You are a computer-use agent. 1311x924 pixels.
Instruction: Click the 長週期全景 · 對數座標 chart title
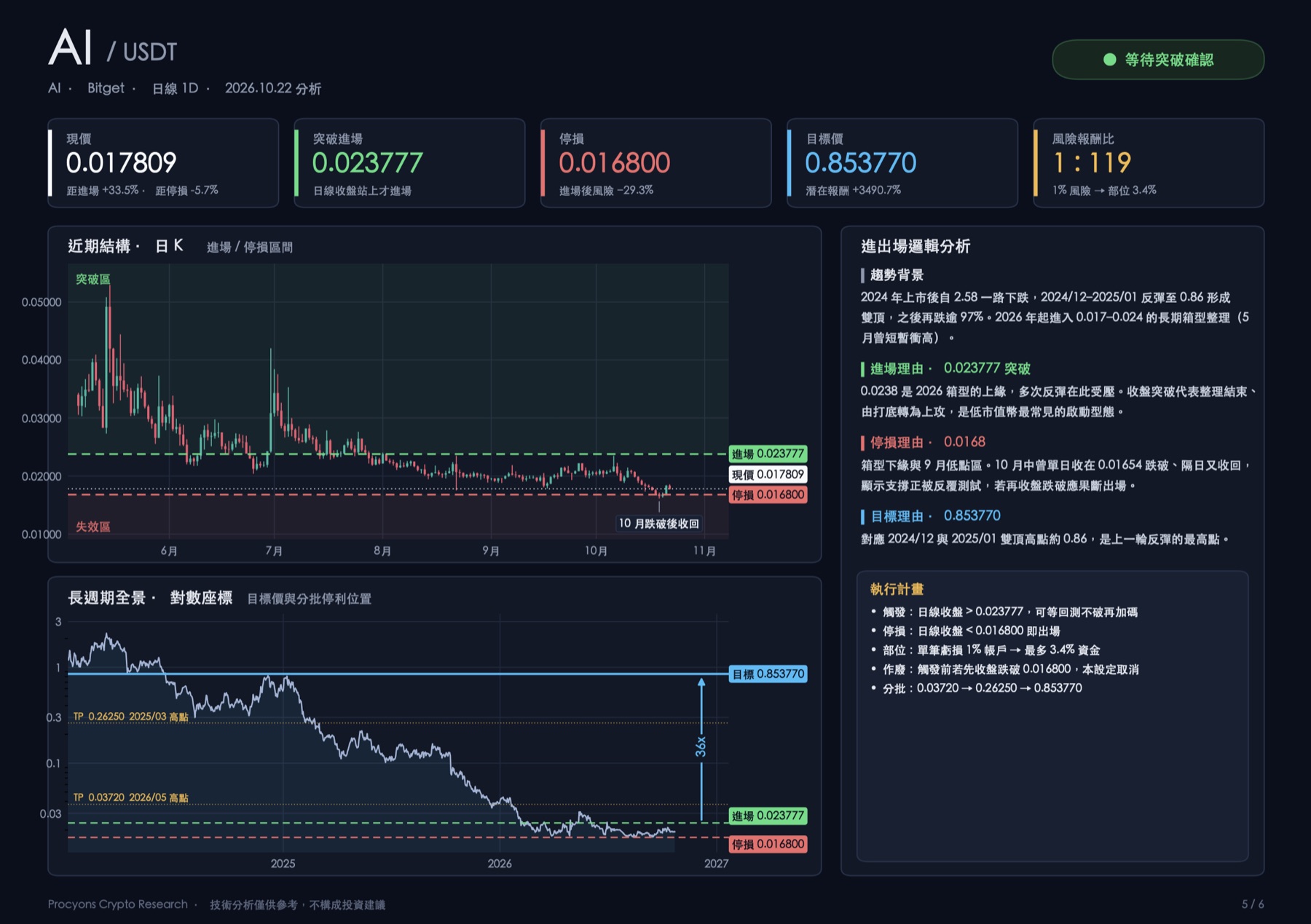150,598
